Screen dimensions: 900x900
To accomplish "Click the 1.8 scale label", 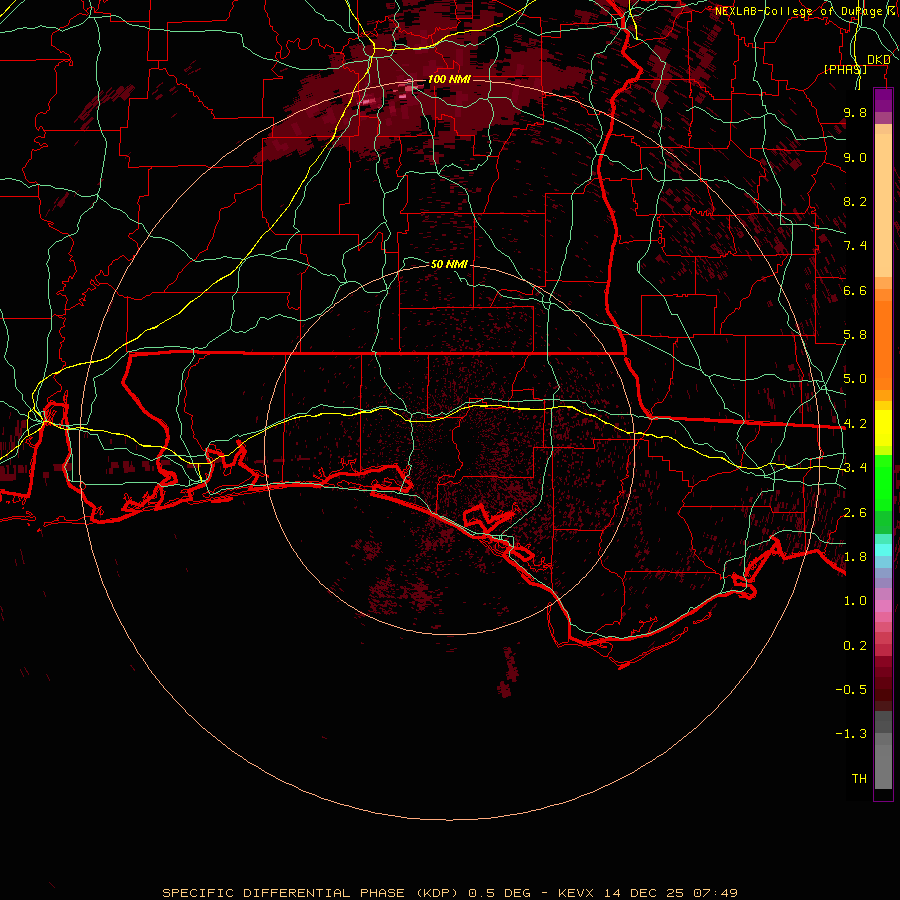I will 855,557.
